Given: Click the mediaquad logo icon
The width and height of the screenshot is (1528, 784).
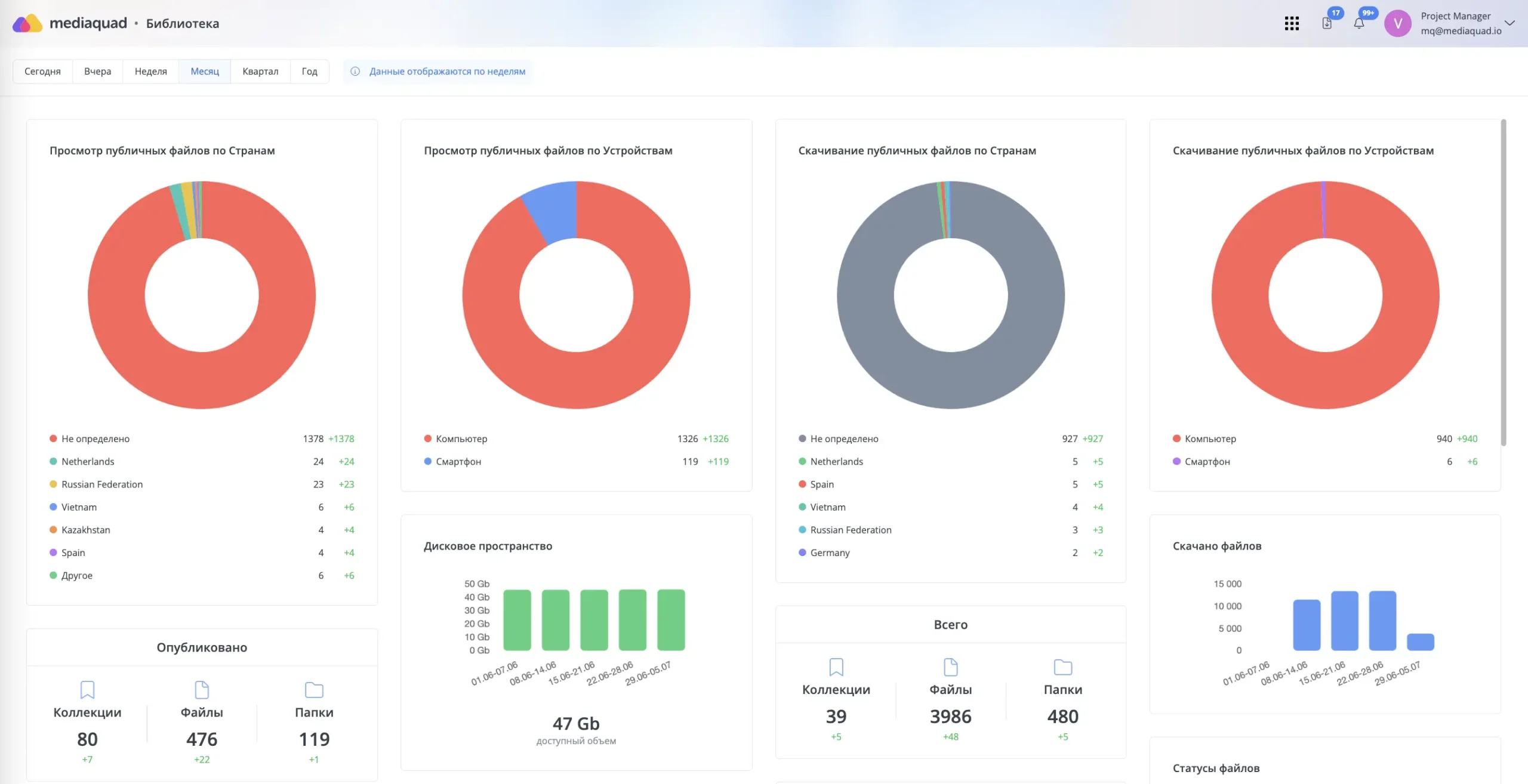Looking at the screenshot, I should (x=27, y=23).
